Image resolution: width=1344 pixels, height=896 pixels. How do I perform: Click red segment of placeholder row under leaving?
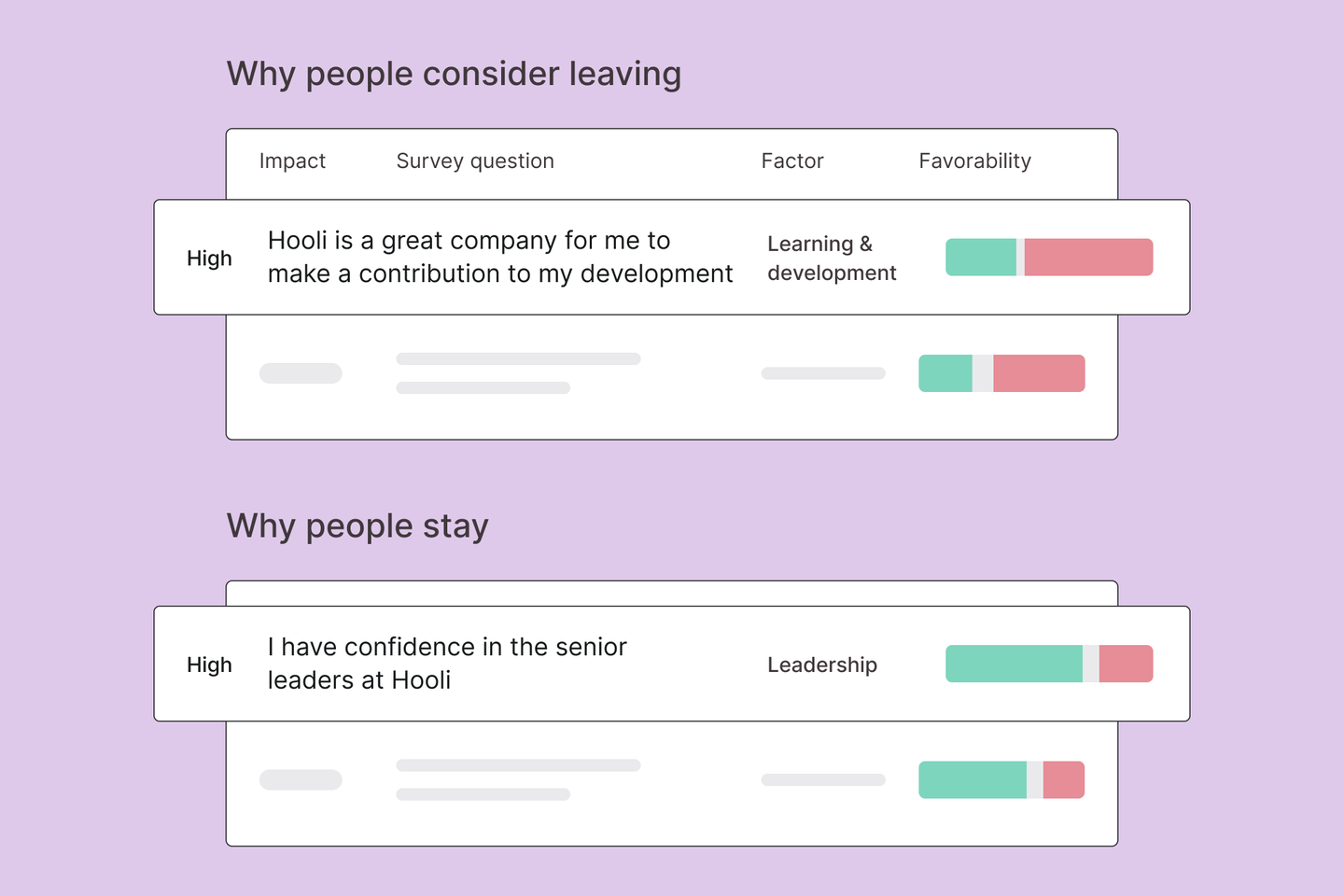tap(1039, 373)
